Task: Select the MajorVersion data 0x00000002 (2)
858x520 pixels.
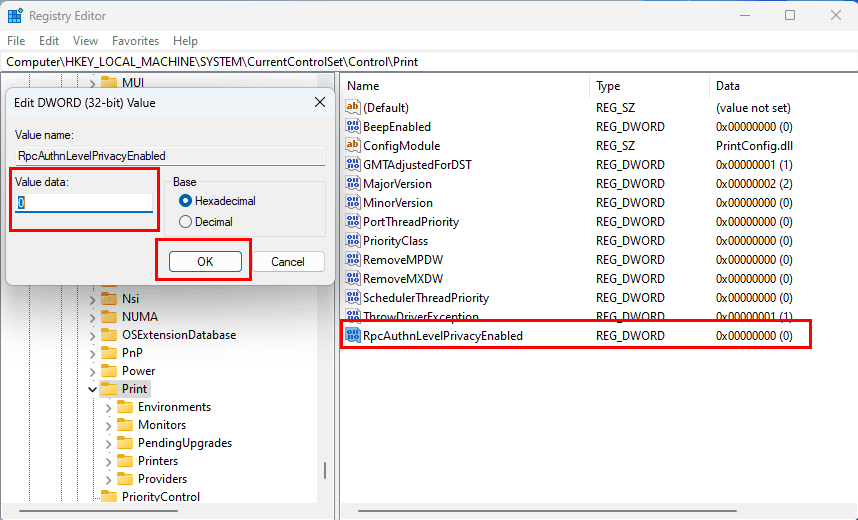Action: point(754,183)
